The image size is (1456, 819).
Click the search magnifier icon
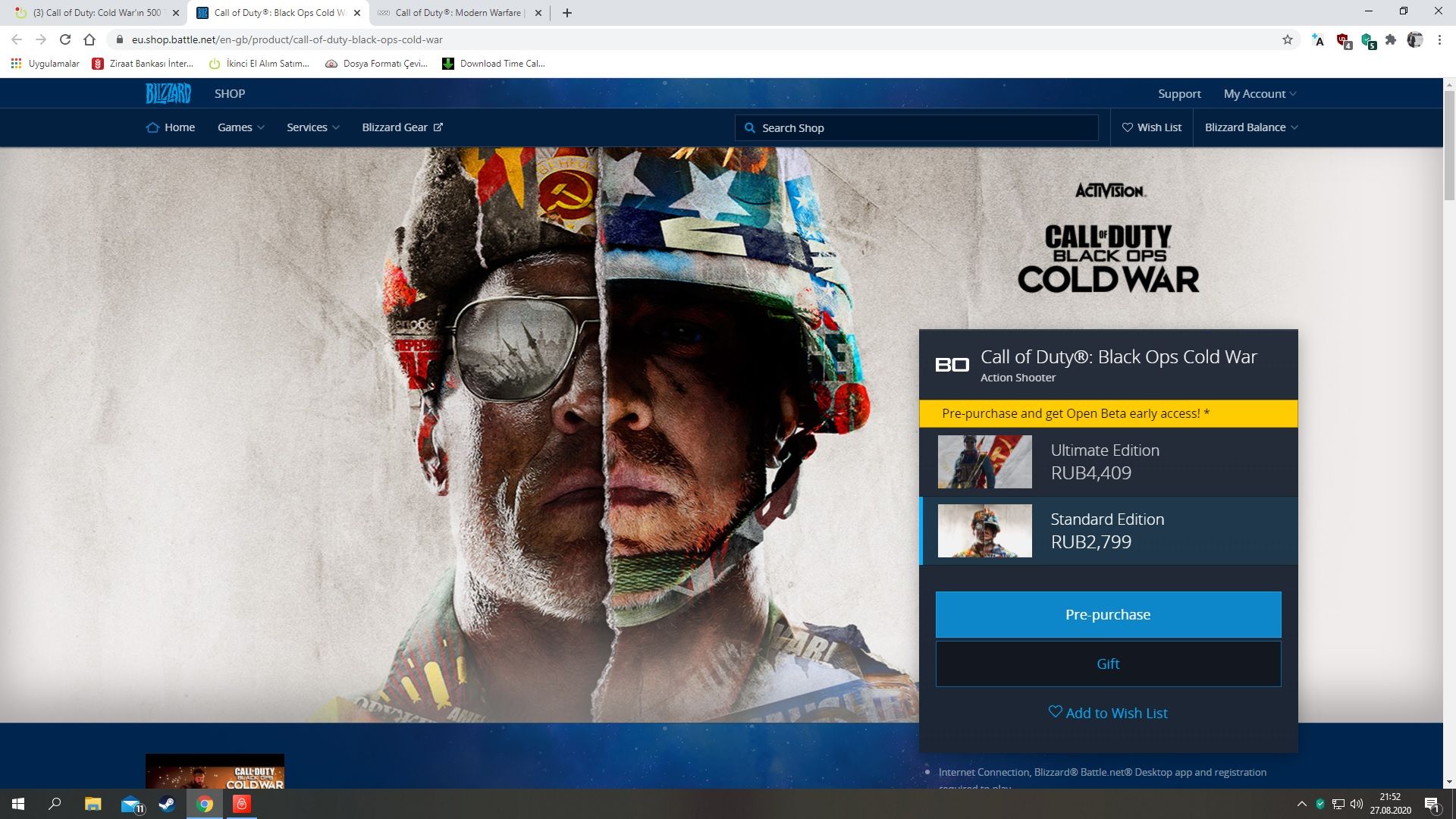(x=749, y=127)
